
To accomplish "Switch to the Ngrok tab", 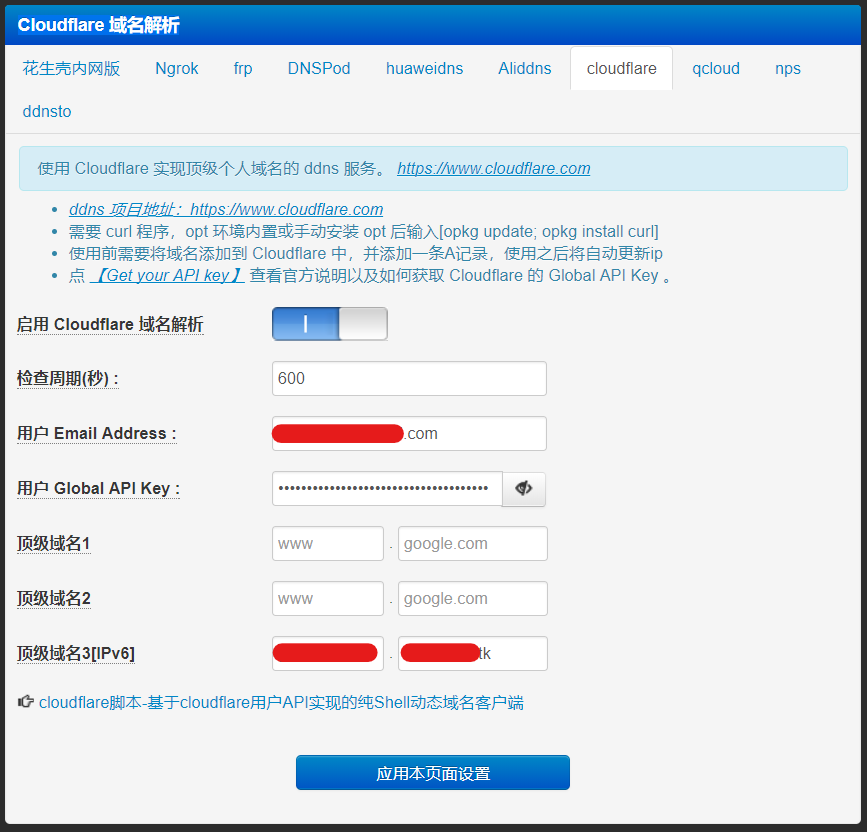I will coord(176,69).
